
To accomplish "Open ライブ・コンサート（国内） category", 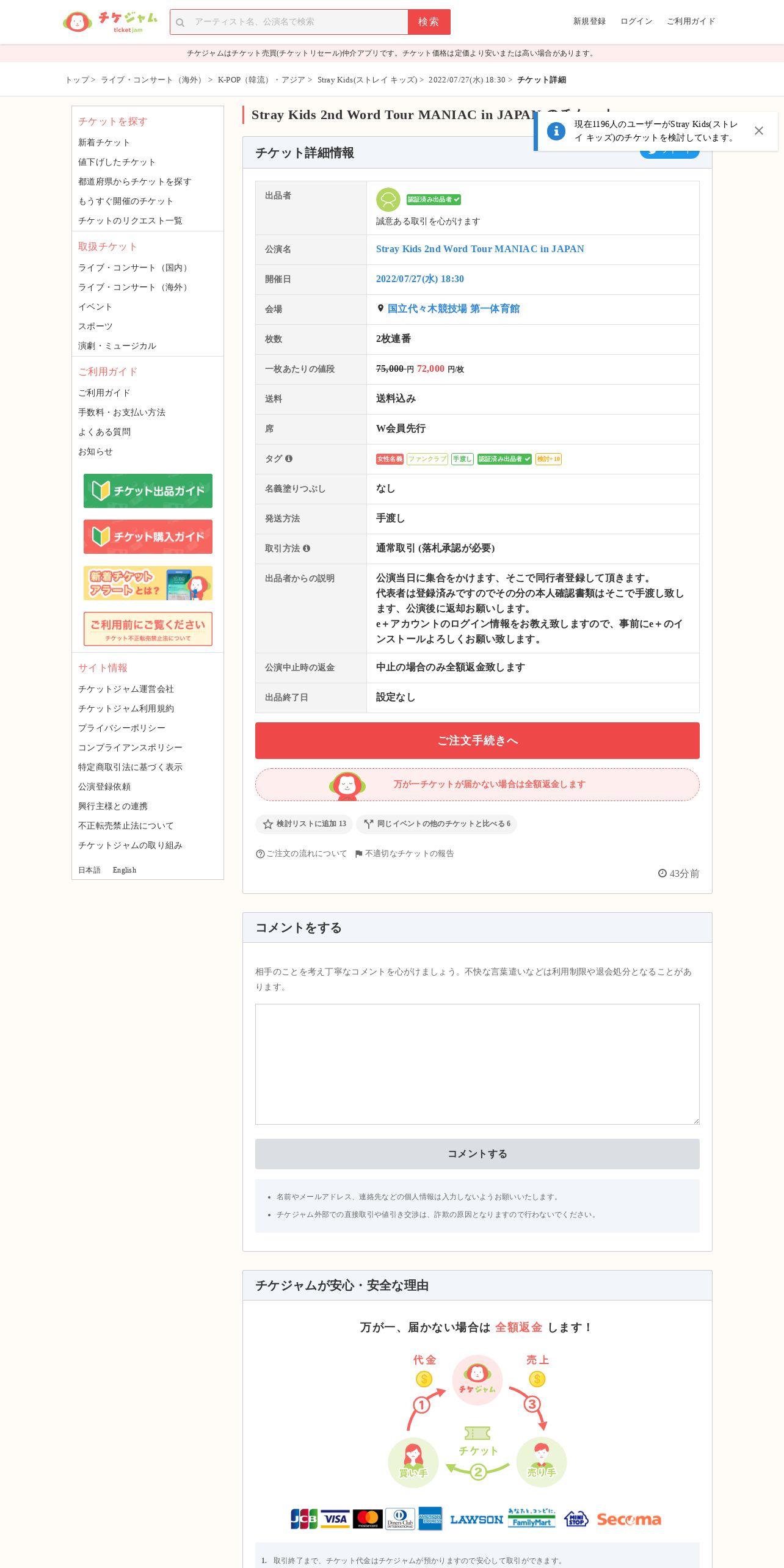I will (134, 267).
